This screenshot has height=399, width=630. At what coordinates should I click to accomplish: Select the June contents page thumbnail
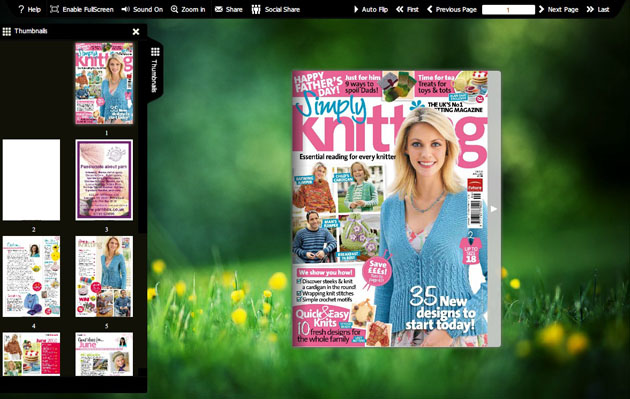coord(31,354)
